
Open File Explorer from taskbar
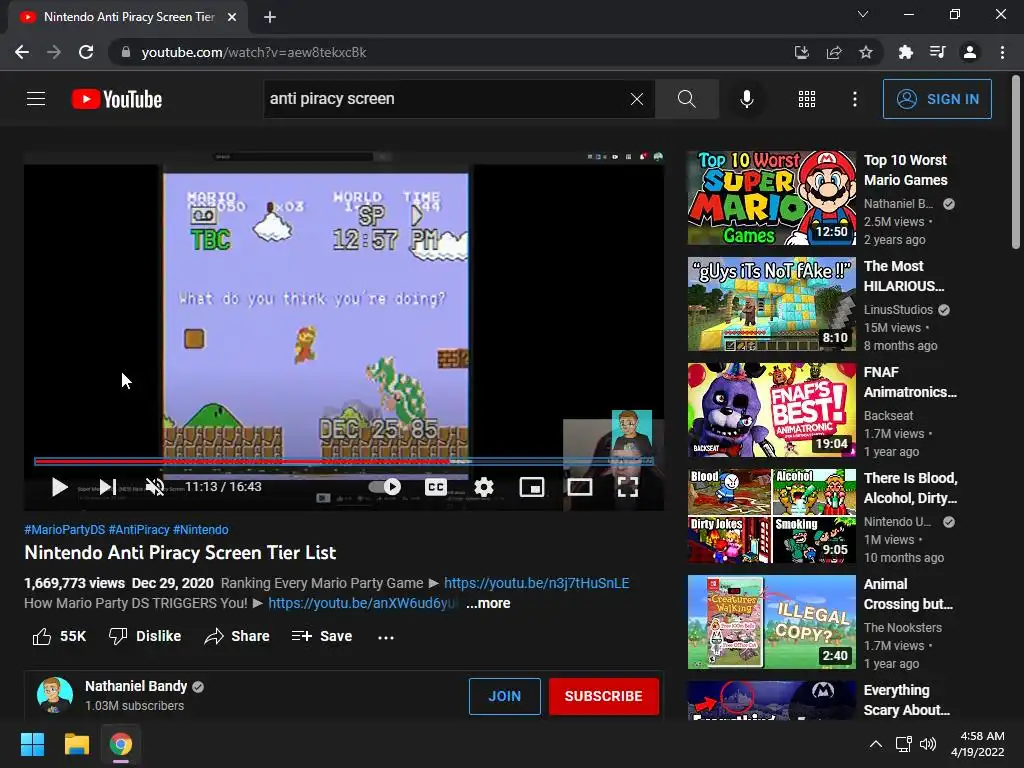tap(76, 744)
